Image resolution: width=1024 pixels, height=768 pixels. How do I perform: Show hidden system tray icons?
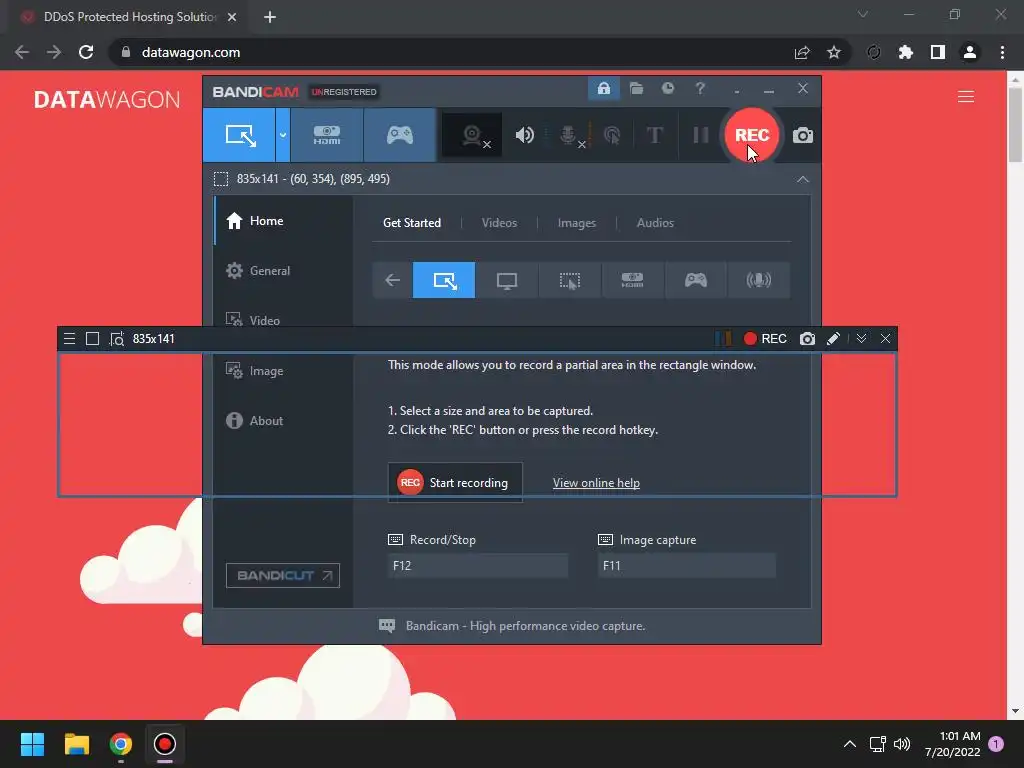(x=850, y=744)
